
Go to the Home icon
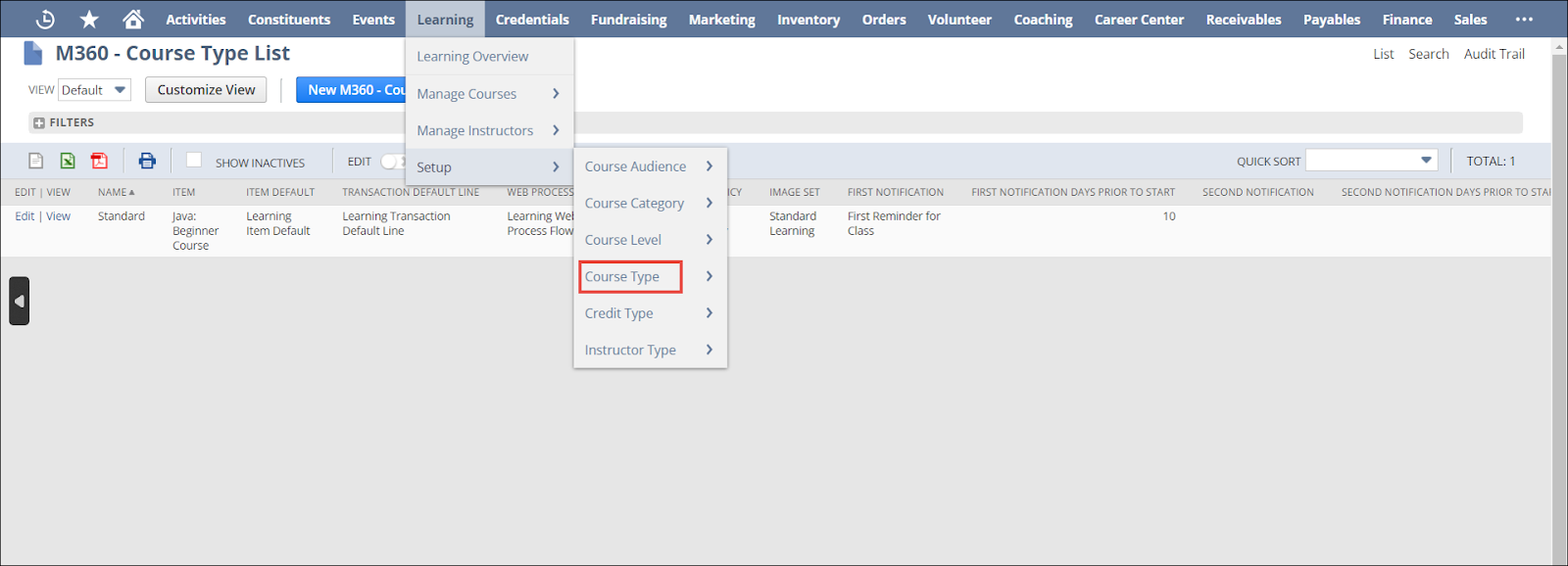[133, 20]
